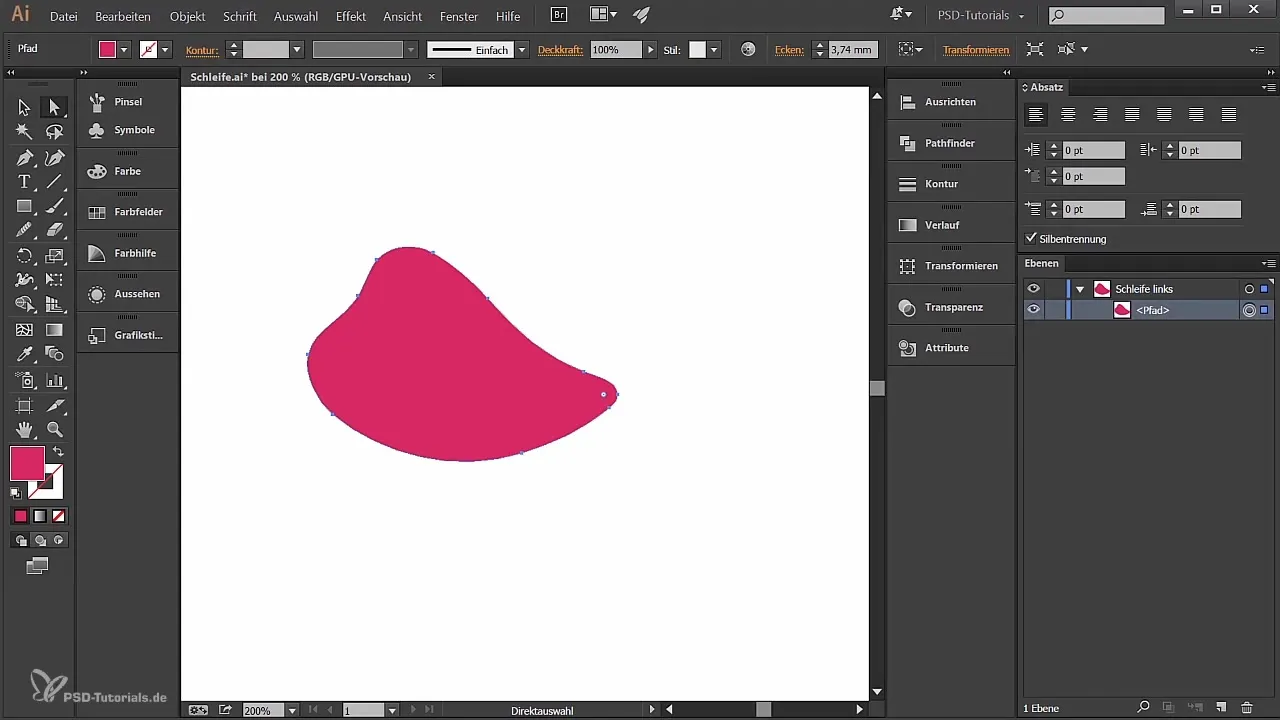Click the control bar magenta fill swatch
Viewport: 1280px width, 720px height.
107,49
